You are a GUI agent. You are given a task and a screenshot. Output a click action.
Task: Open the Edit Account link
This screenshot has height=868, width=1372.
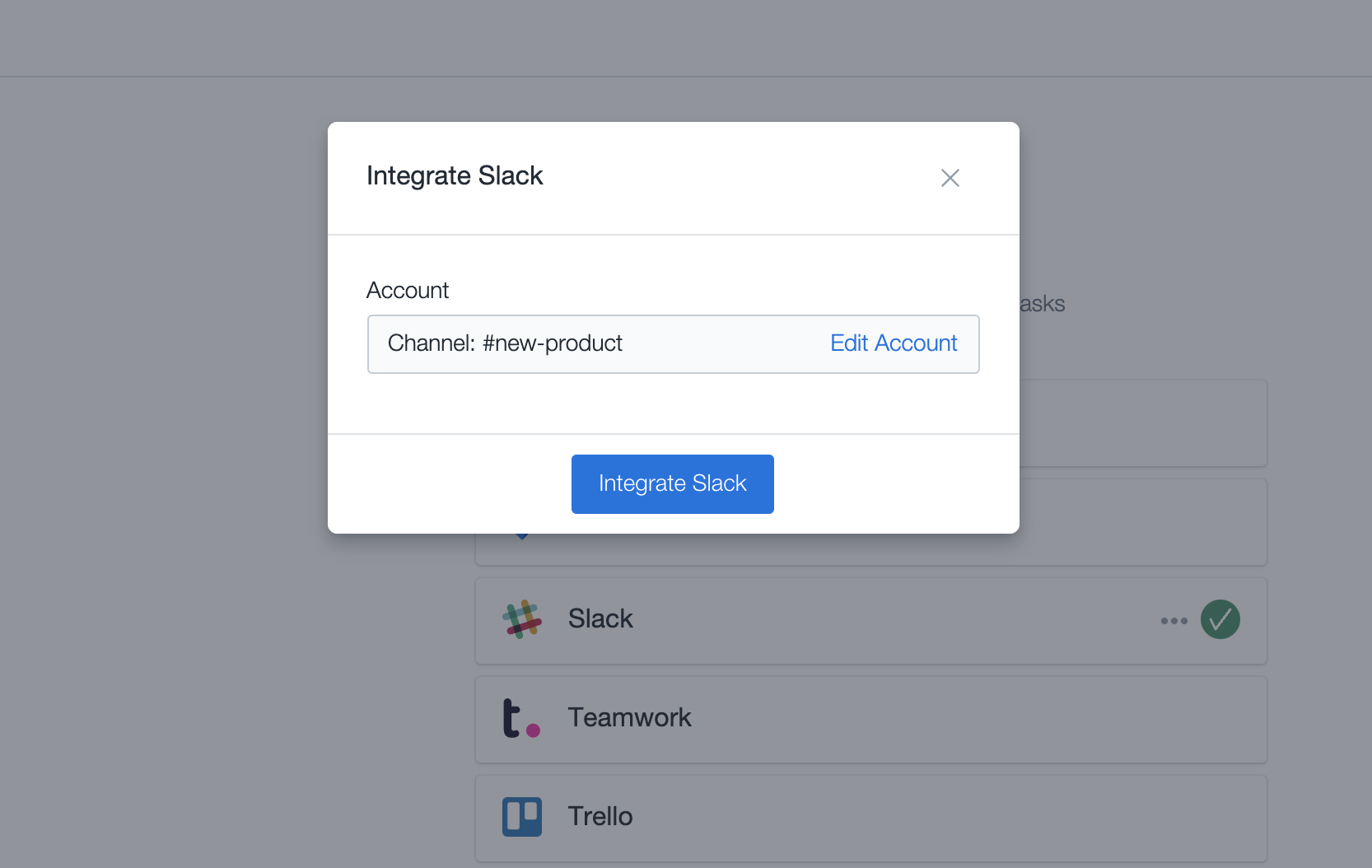coord(894,343)
